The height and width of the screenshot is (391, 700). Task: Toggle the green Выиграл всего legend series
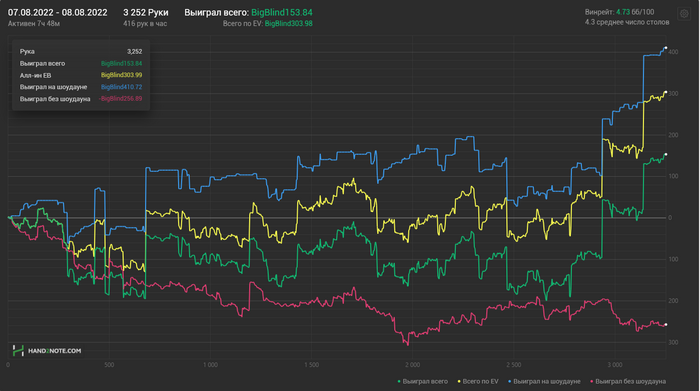pyautogui.click(x=423, y=381)
